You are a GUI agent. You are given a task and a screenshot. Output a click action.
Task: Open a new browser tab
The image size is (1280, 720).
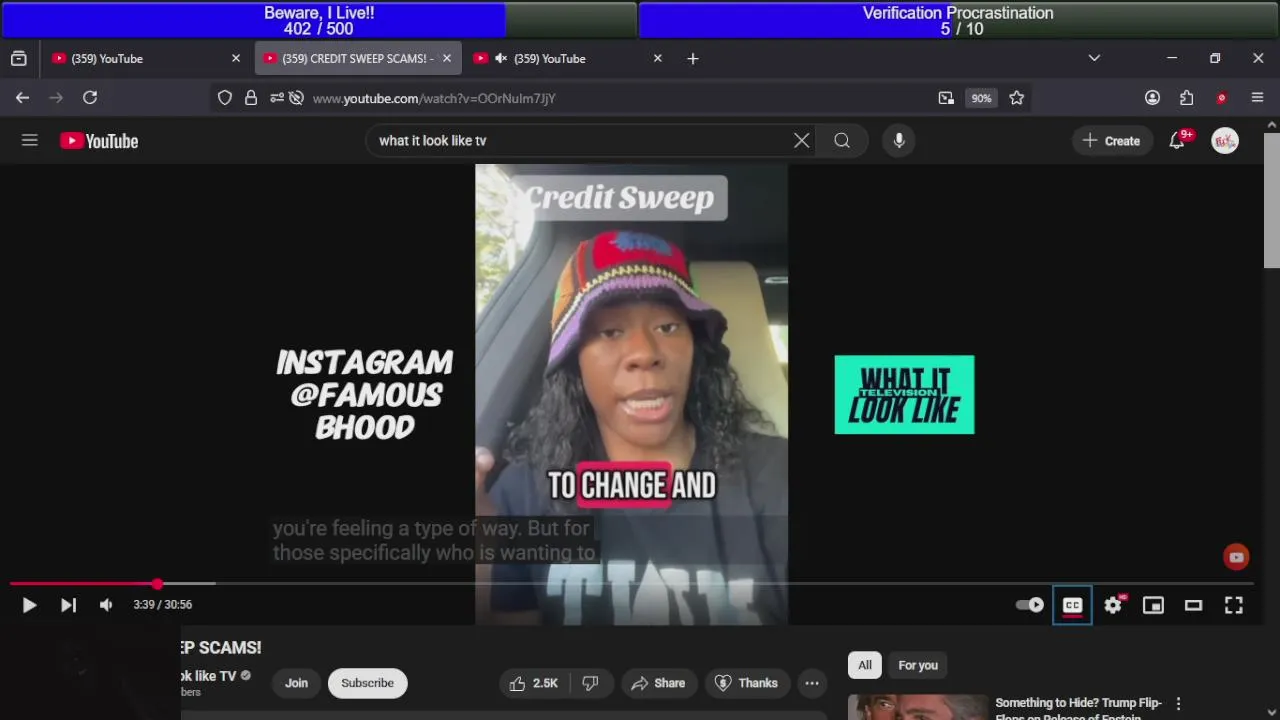coord(692,59)
